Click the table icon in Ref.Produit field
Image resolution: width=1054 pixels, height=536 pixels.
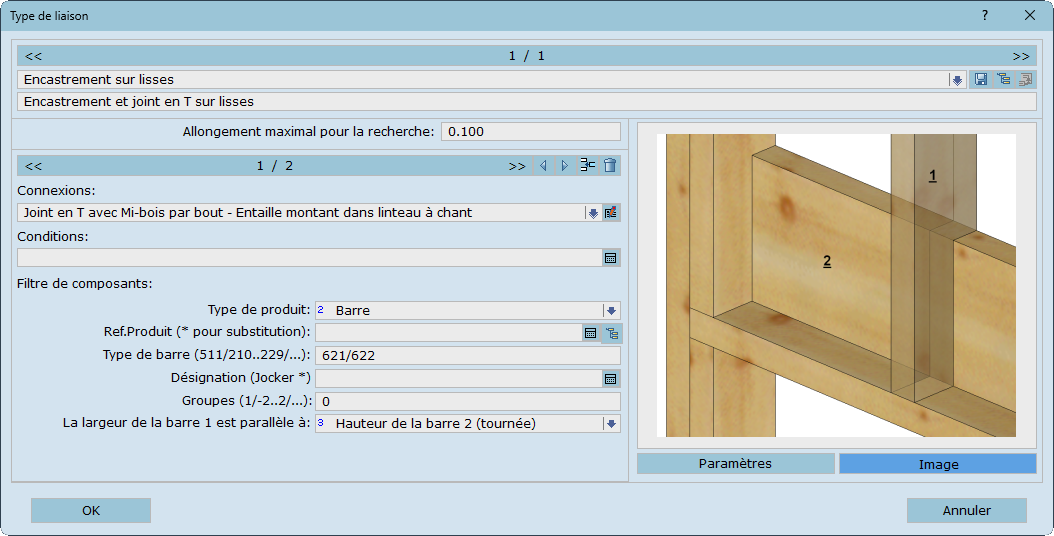tap(590, 333)
